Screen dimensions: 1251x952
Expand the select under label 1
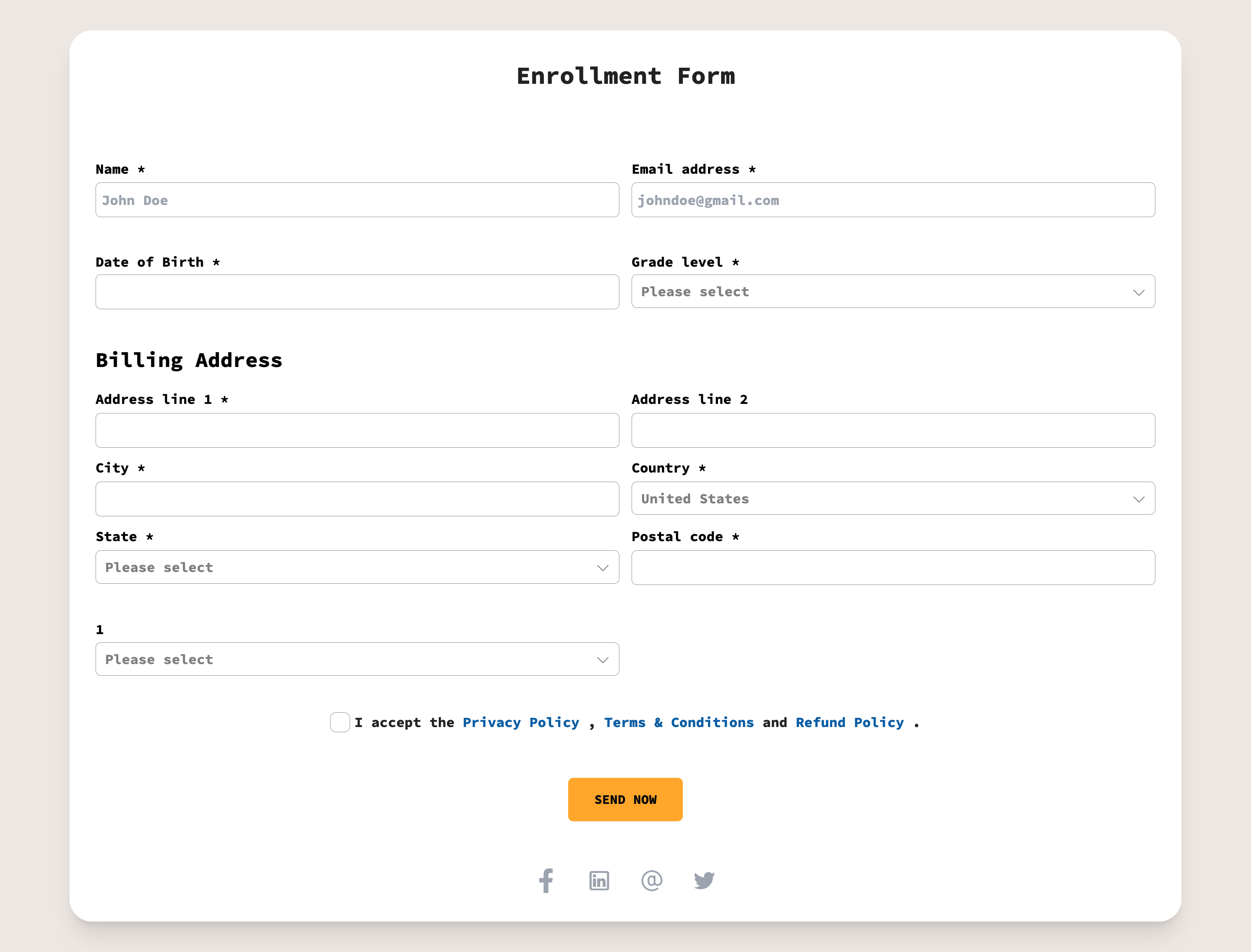(357, 659)
